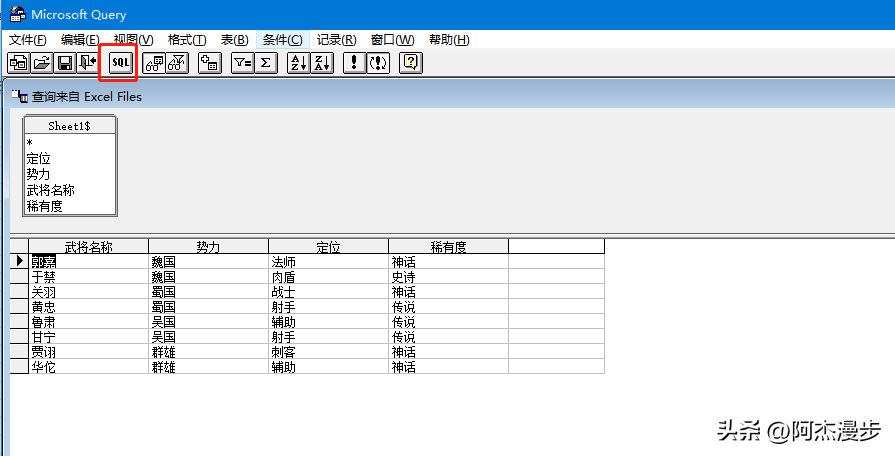Click the 刺客 cell in 贾诩 row
The image size is (895, 456).
click(328, 351)
